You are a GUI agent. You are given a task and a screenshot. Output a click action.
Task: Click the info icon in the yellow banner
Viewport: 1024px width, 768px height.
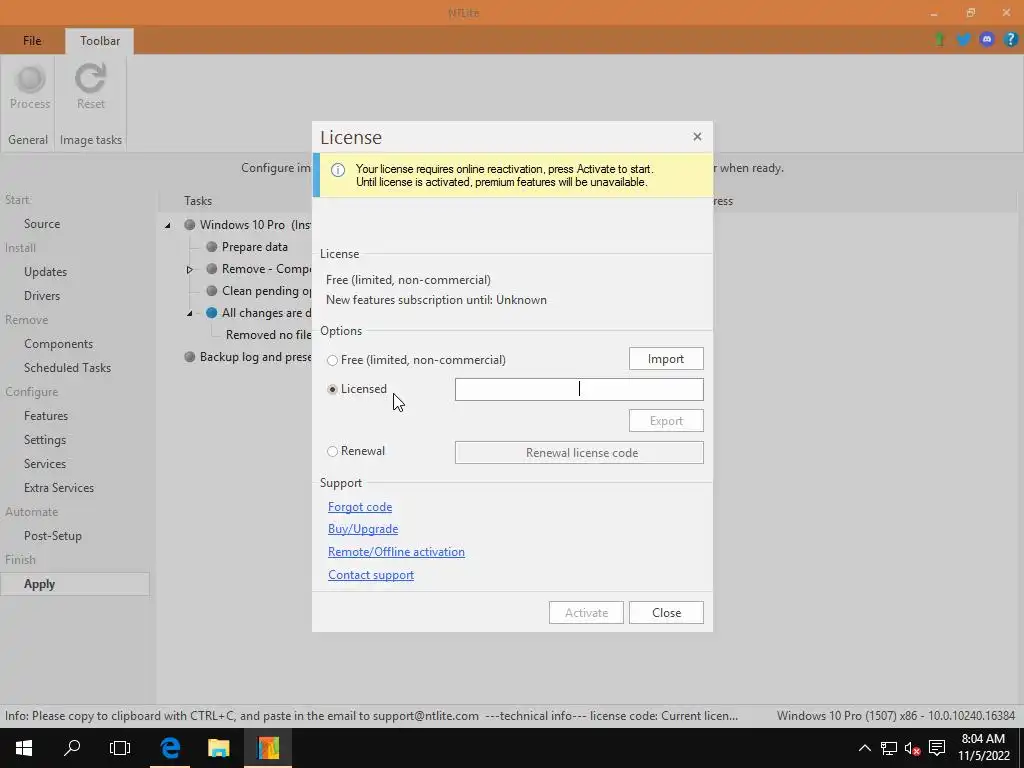pos(338,170)
